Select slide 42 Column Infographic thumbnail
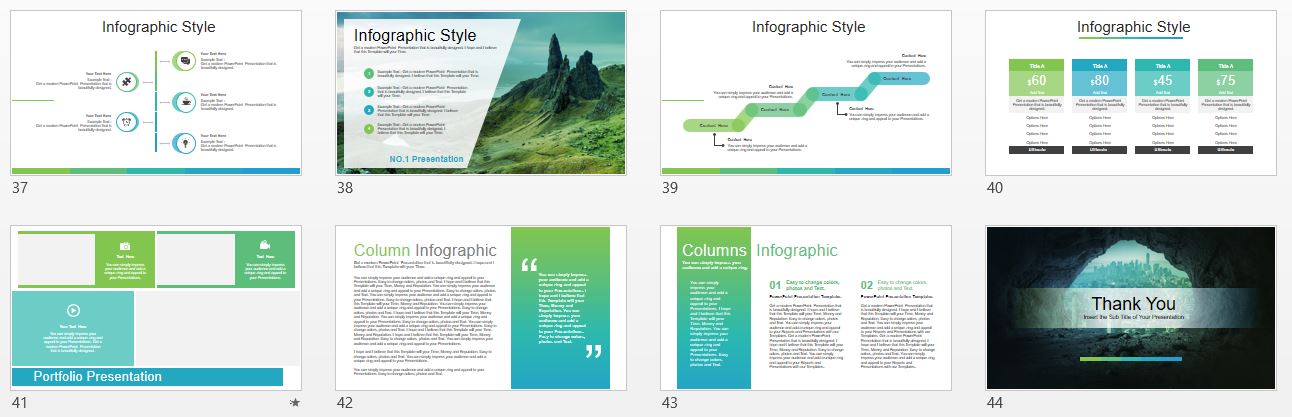This screenshot has width=1292, height=417. pos(482,308)
